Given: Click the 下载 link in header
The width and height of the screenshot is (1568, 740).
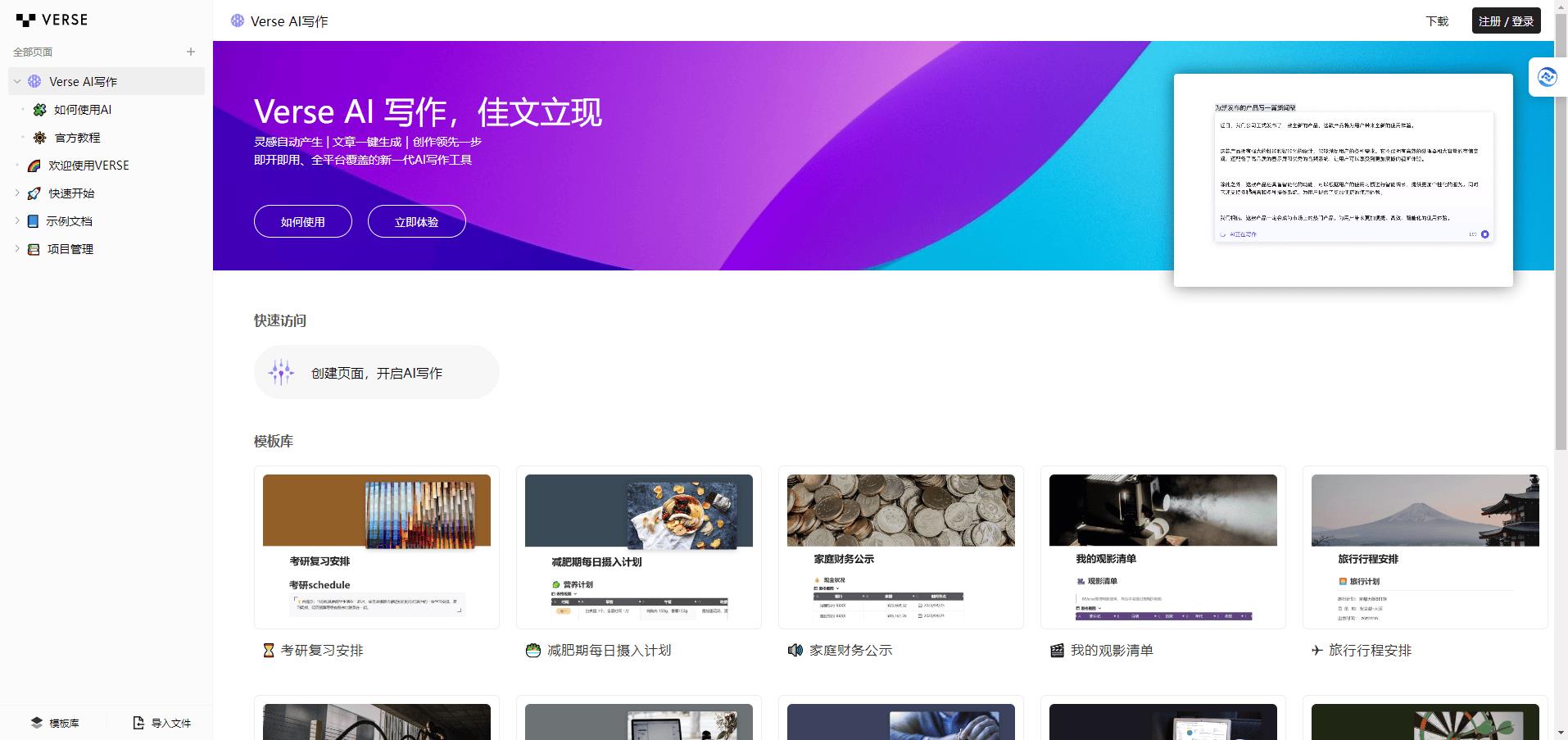Looking at the screenshot, I should click(x=1437, y=21).
